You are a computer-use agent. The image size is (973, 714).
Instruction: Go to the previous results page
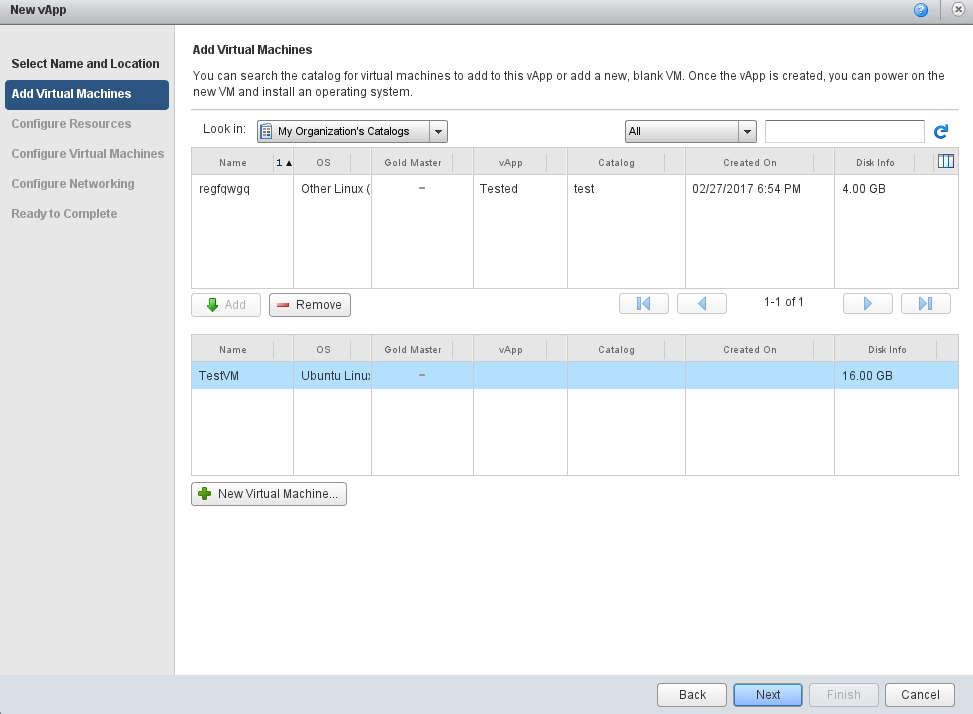click(x=701, y=304)
